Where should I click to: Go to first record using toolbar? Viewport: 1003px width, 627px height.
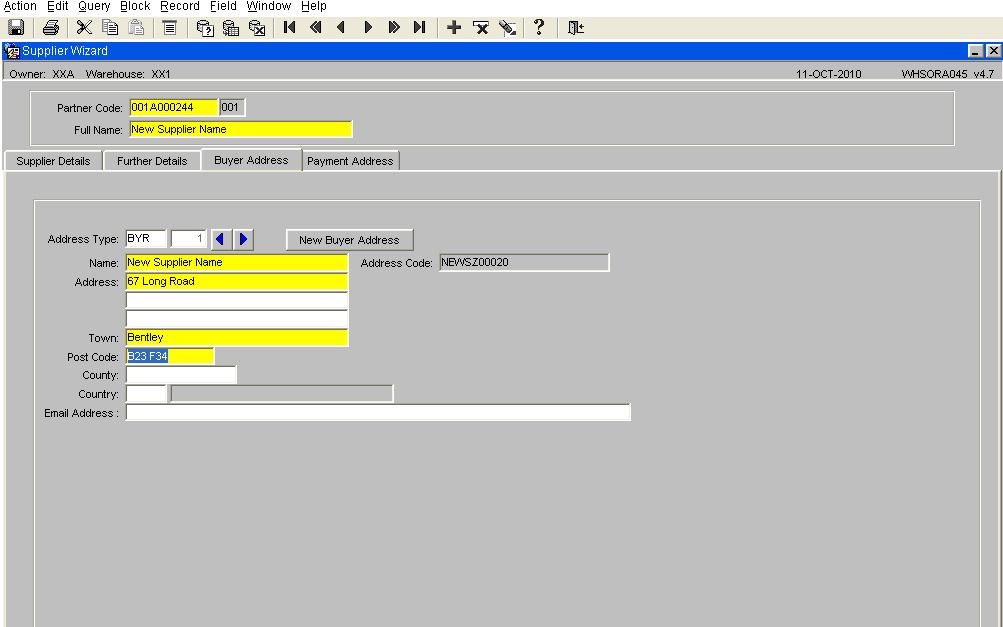290,28
